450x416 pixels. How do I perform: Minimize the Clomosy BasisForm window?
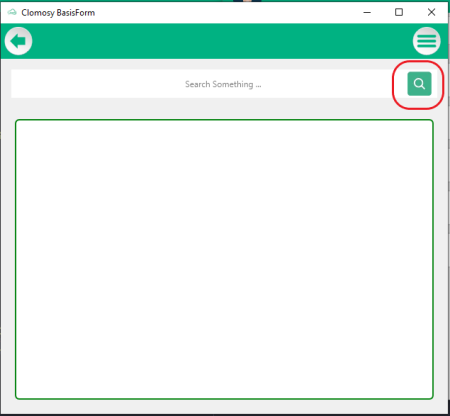pos(367,12)
